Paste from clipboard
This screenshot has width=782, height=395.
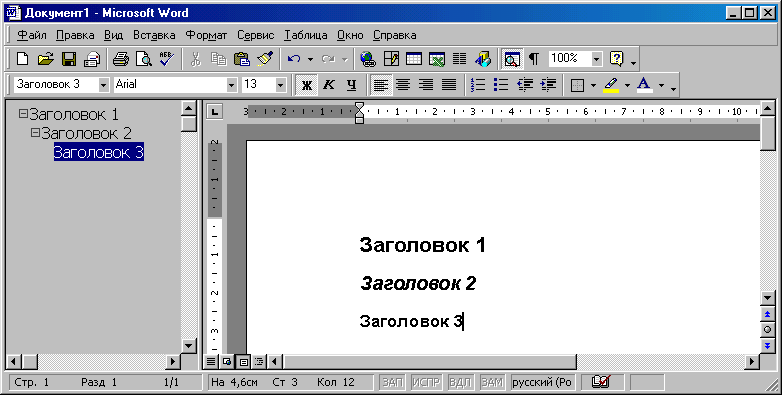242,59
